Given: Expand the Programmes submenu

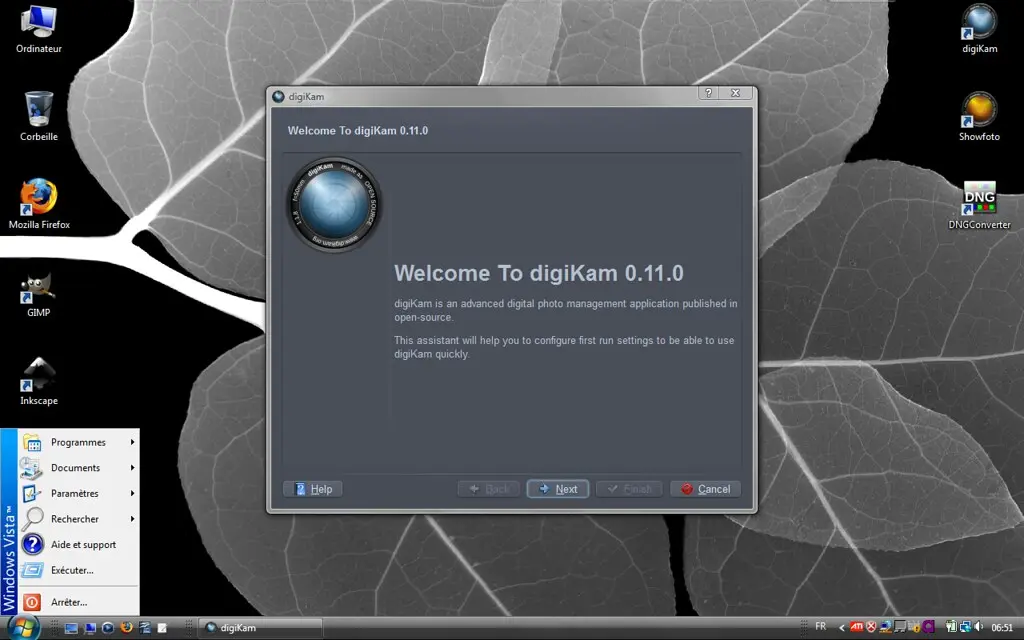Looking at the screenshot, I should pyautogui.click(x=78, y=442).
